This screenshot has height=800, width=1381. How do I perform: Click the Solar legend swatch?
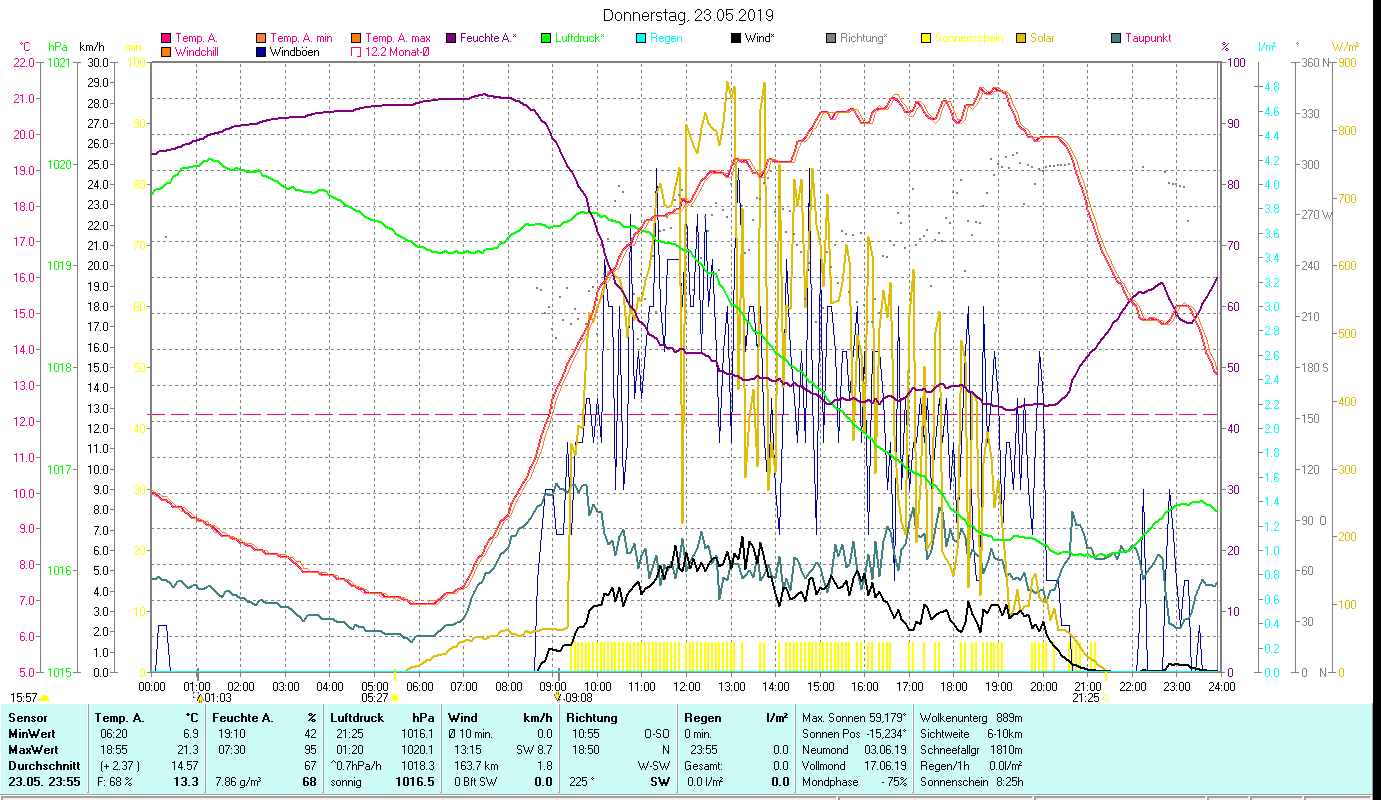pyautogui.click(x=1021, y=38)
